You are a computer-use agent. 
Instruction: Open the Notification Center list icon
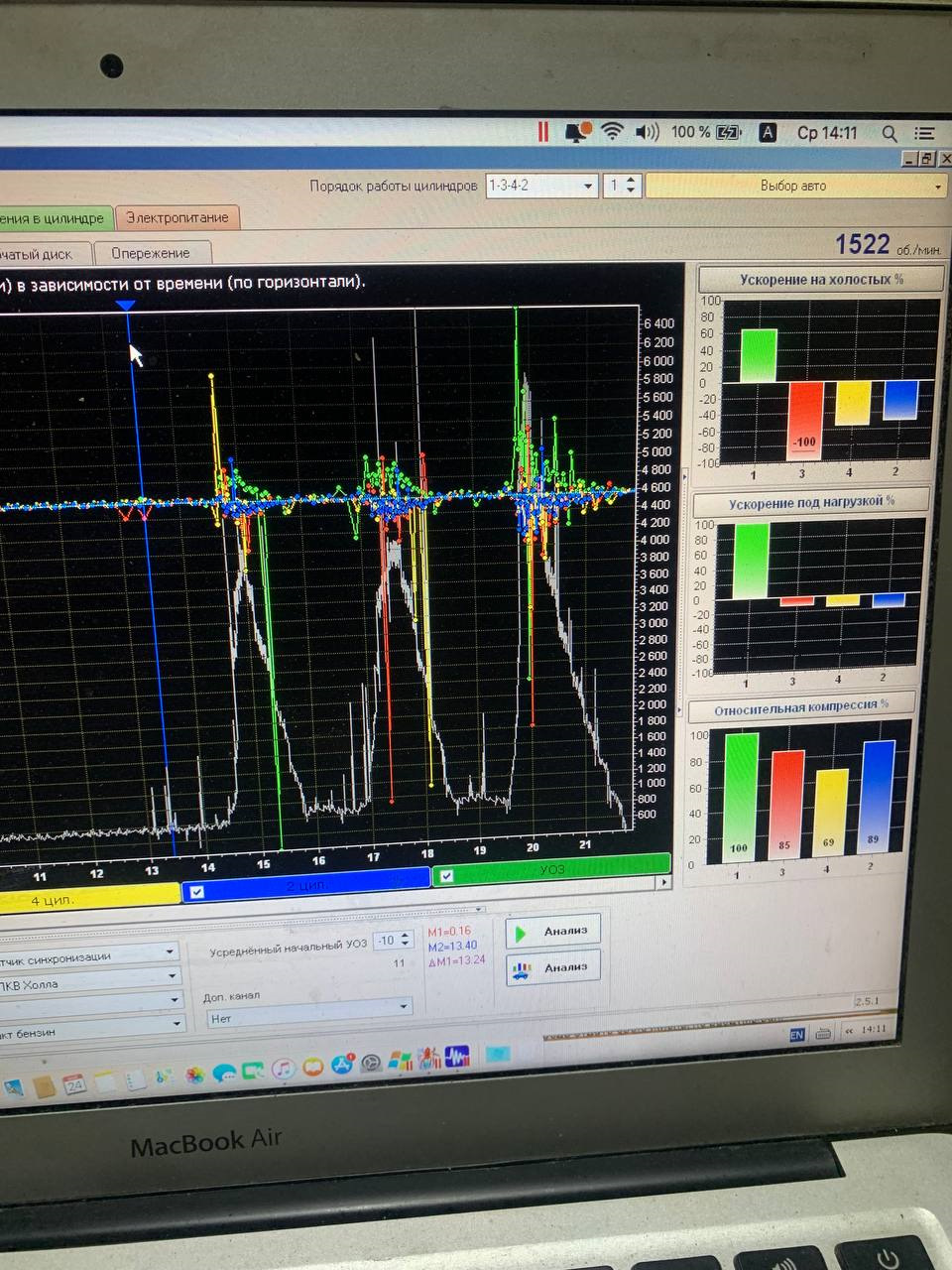click(924, 133)
